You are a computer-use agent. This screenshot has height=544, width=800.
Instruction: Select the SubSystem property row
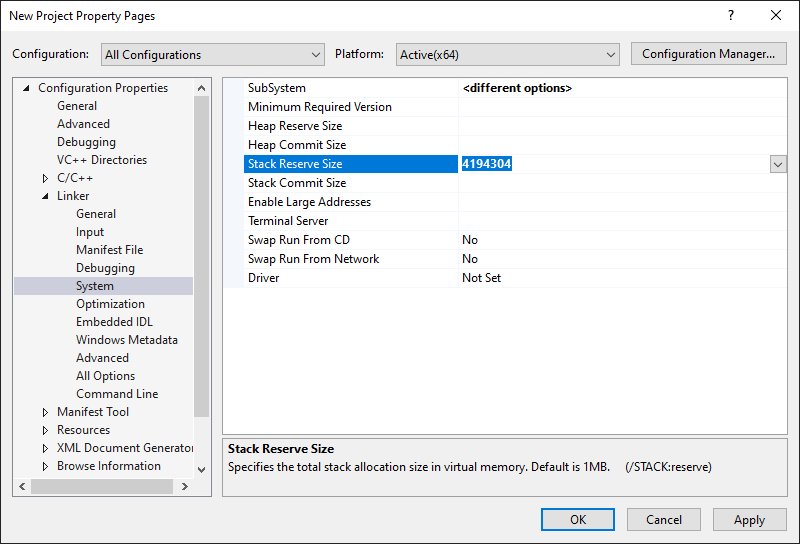[x=277, y=88]
